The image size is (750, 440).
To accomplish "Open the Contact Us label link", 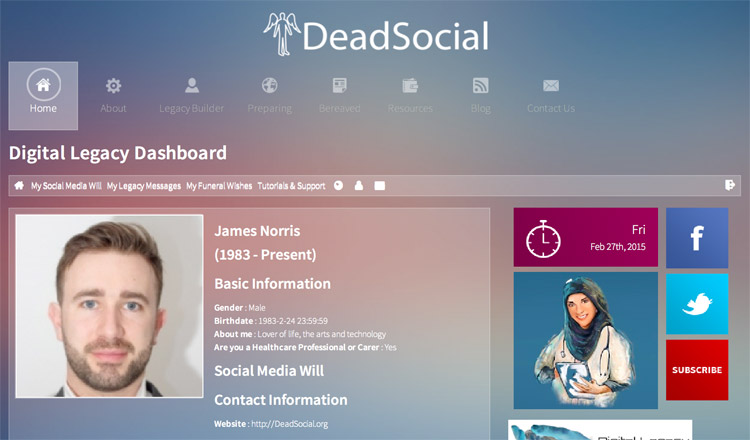I will coord(551,109).
